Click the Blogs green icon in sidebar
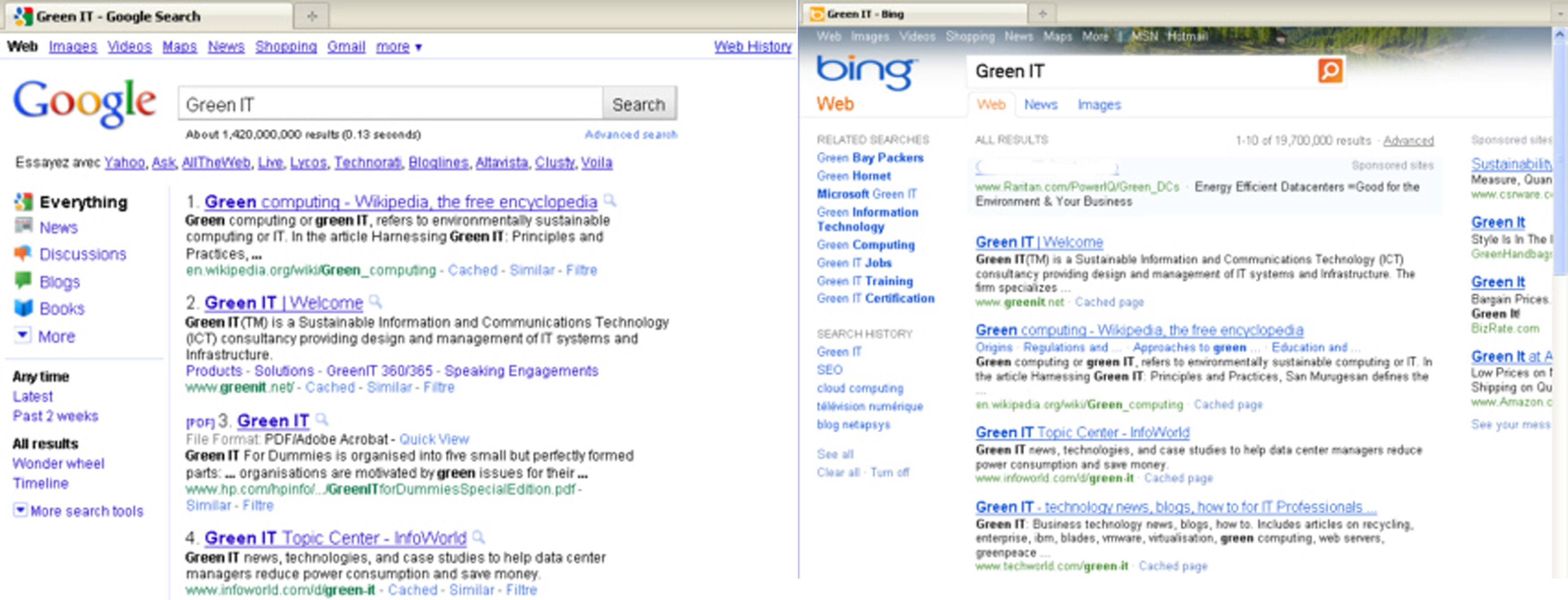The height and width of the screenshot is (600, 1568). [x=23, y=281]
